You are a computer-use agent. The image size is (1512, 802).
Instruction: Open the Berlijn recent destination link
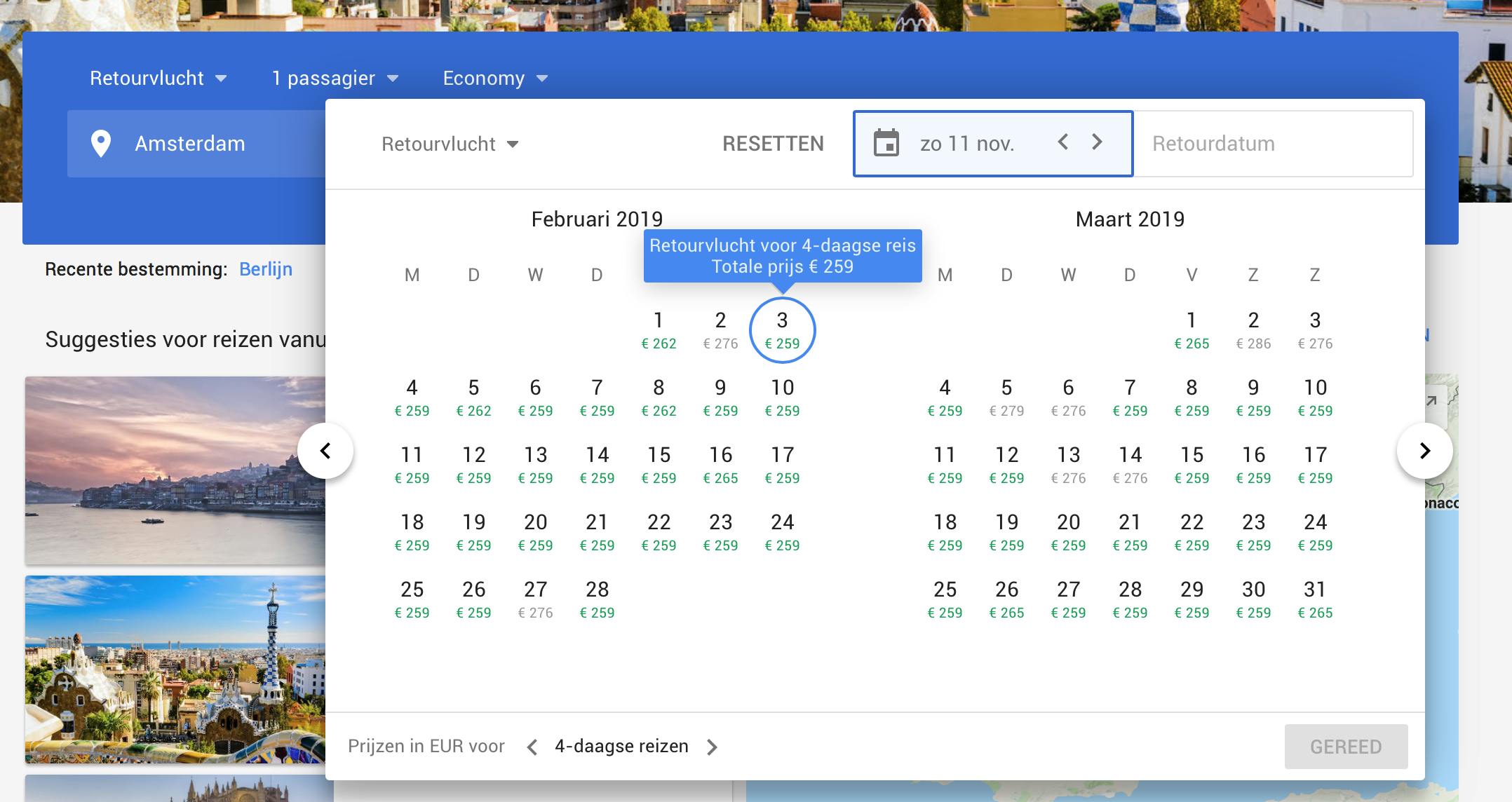(265, 269)
